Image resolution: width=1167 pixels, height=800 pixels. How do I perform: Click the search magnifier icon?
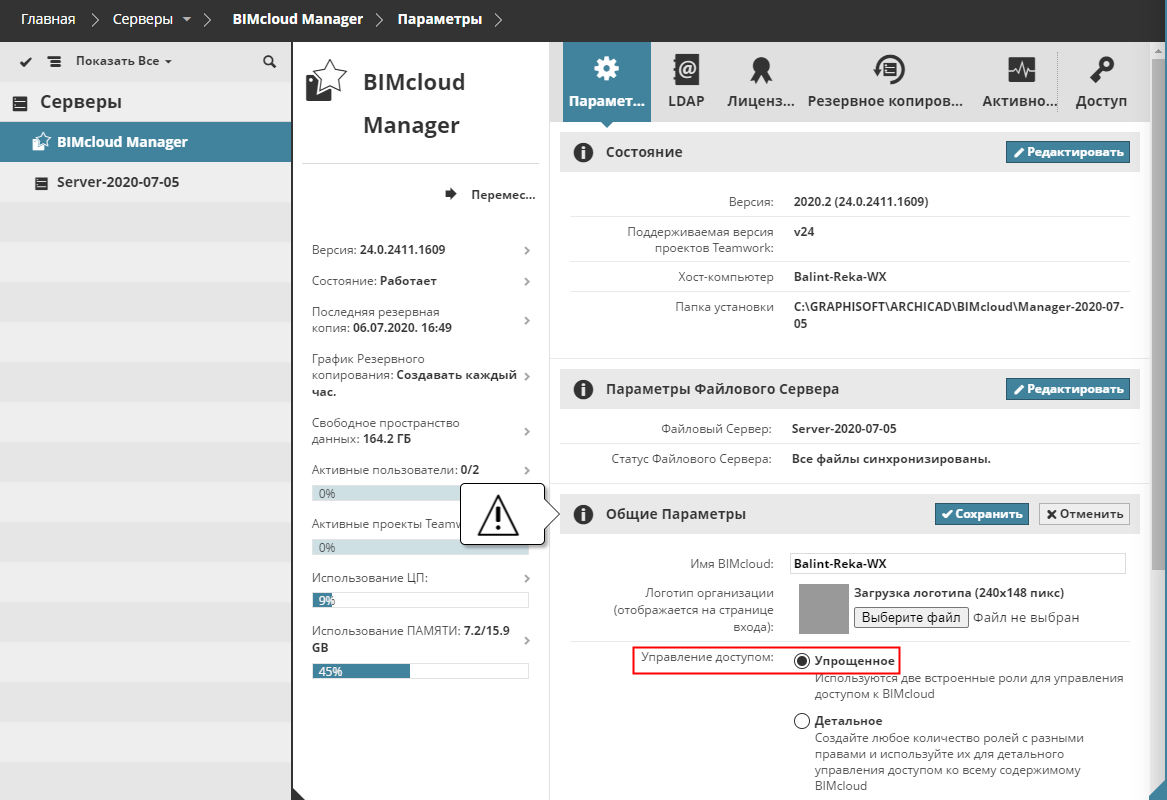pos(269,62)
